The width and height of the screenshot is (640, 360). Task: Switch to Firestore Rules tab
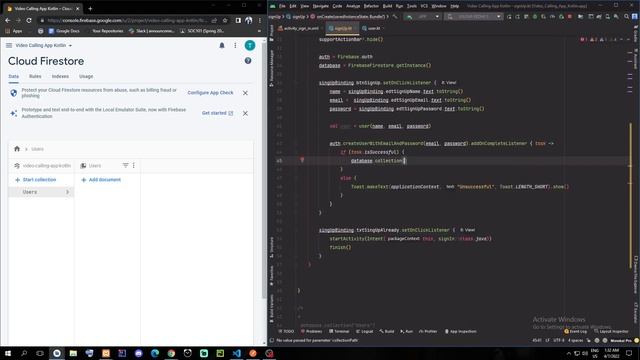(x=35, y=76)
